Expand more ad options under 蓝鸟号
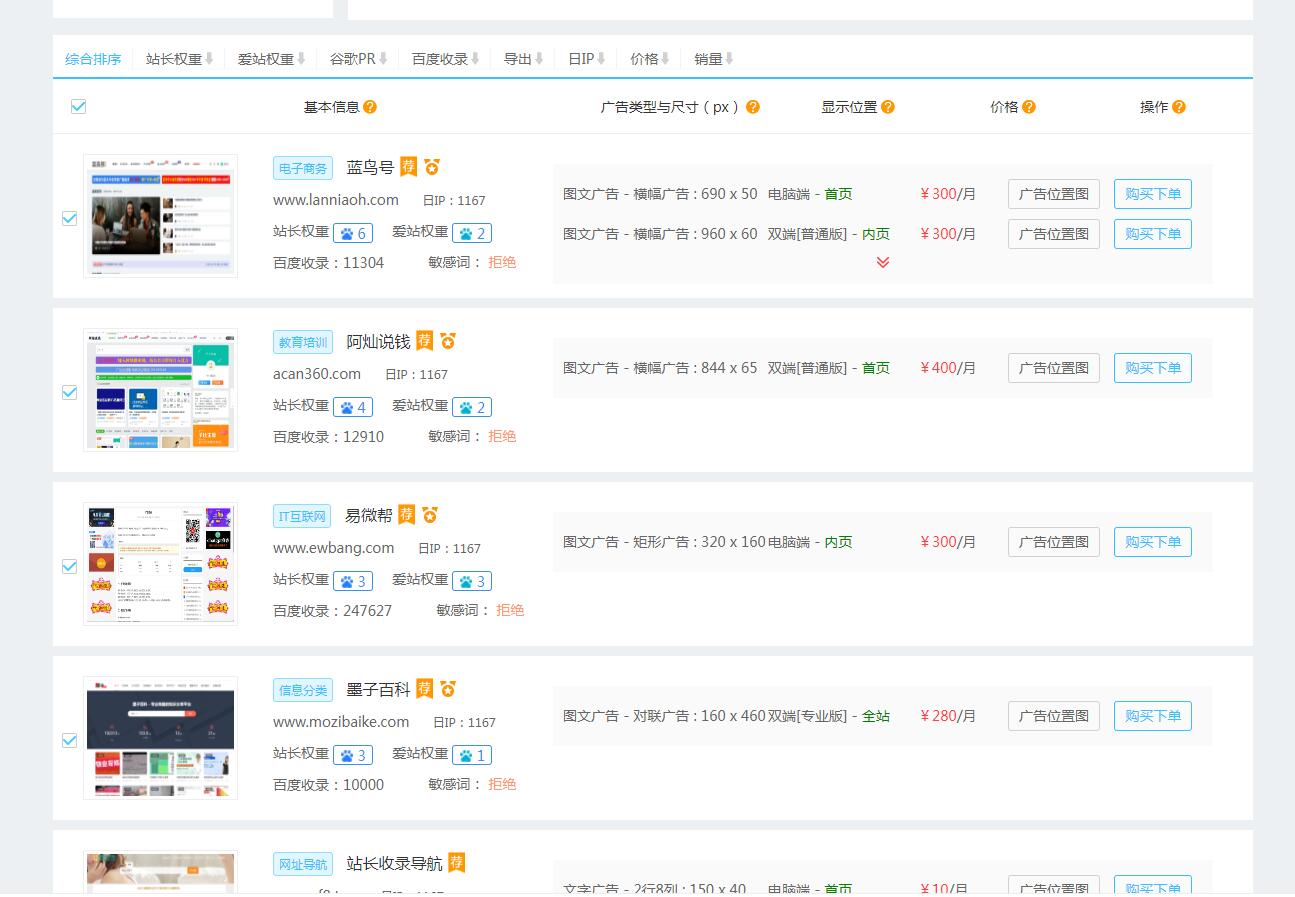 pyautogui.click(x=882, y=263)
